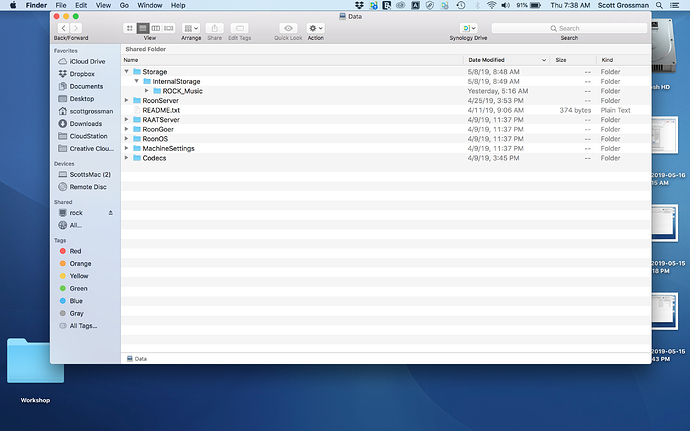The height and width of the screenshot is (431, 690).
Task: Expand the RoonServer folder
Action: click(126, 100)
